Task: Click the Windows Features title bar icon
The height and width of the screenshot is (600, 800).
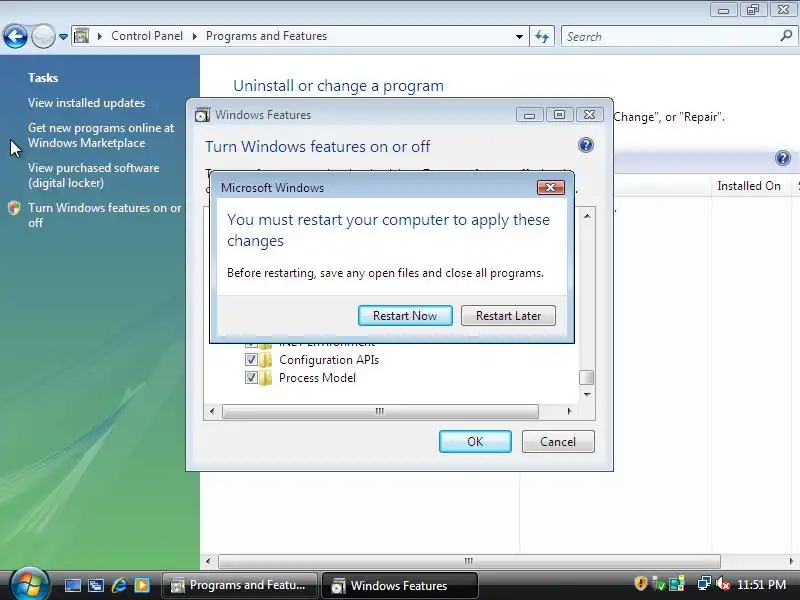Action: coord(203,115)
